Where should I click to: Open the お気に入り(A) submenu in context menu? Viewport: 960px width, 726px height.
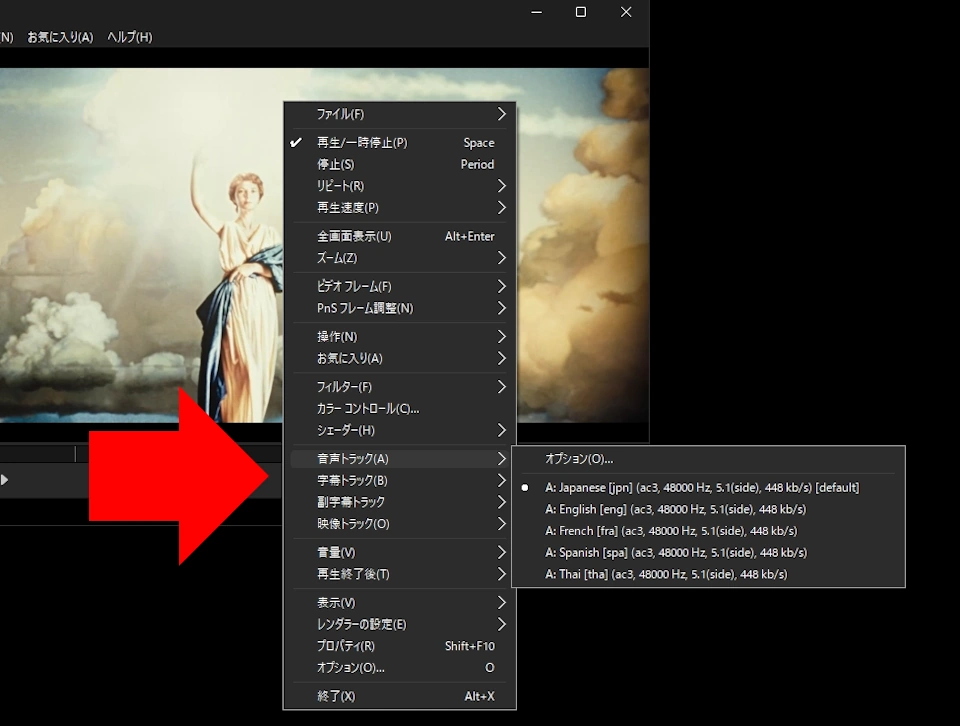[400, 358]
